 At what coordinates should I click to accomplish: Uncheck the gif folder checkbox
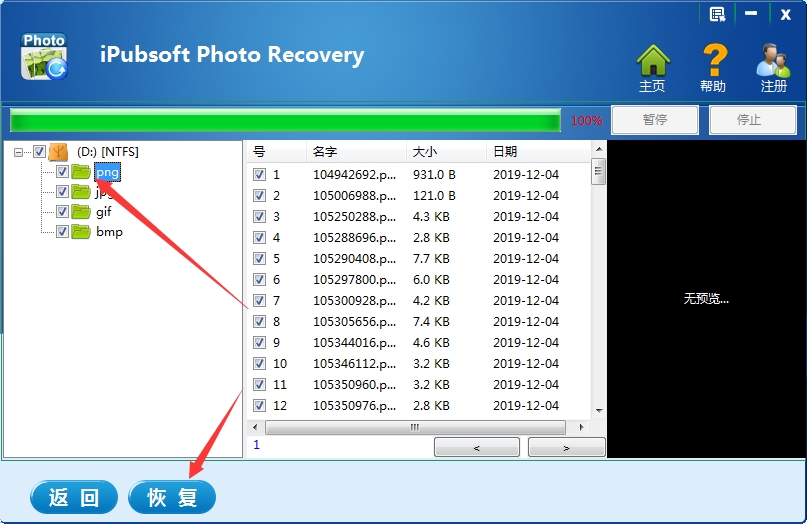[62, 212]
